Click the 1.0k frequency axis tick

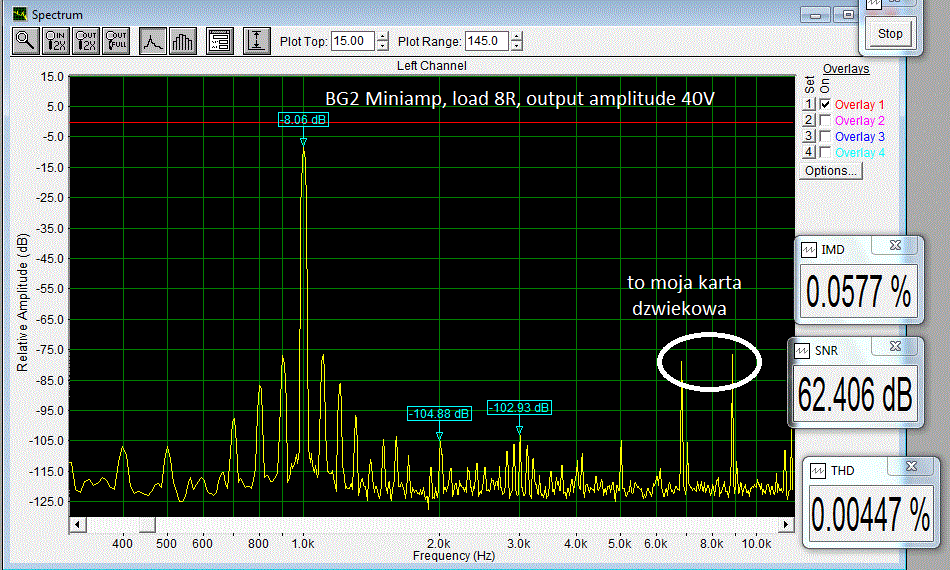tap(303, 543)
